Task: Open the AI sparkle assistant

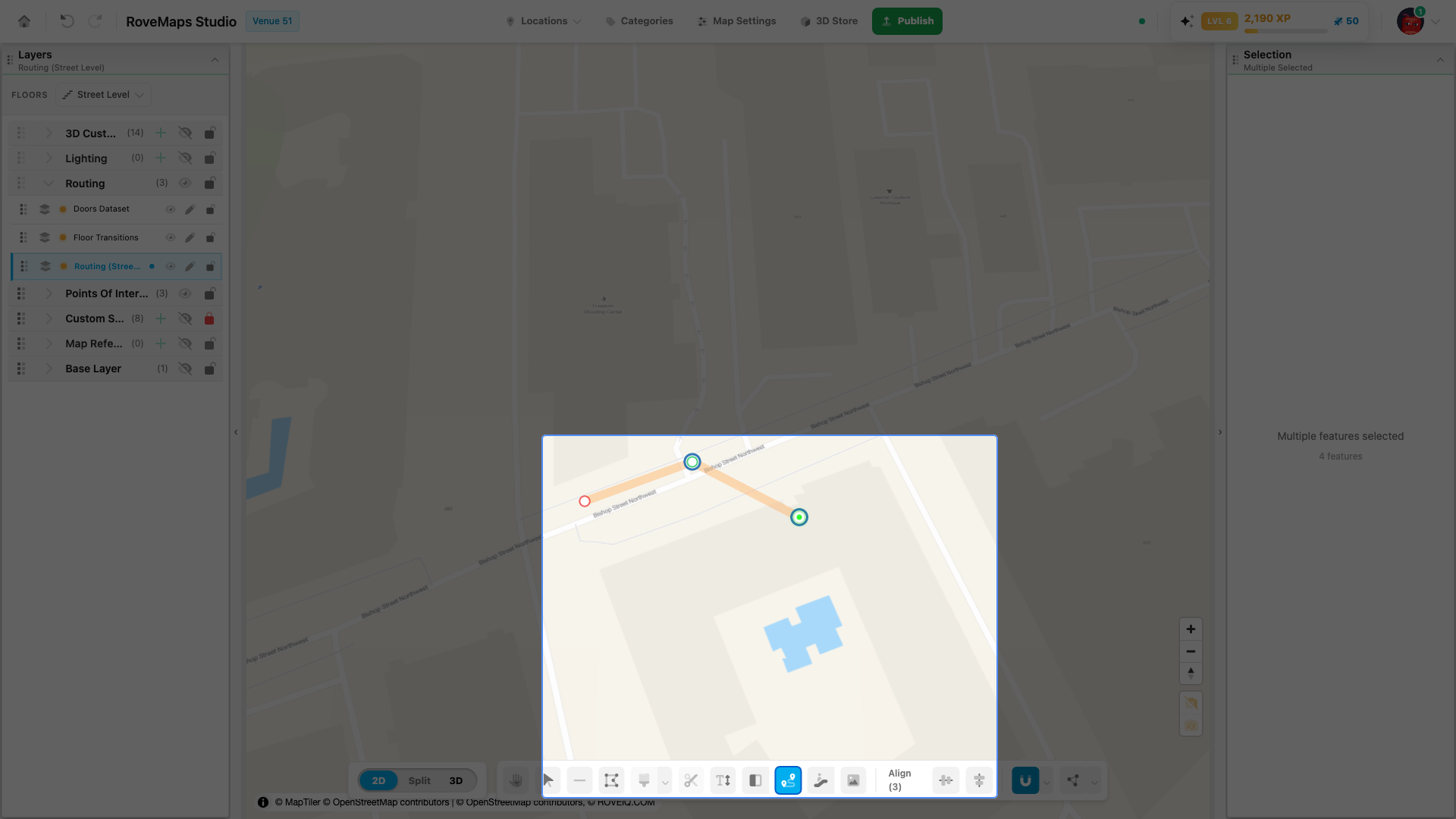Action: point(1187,21)
